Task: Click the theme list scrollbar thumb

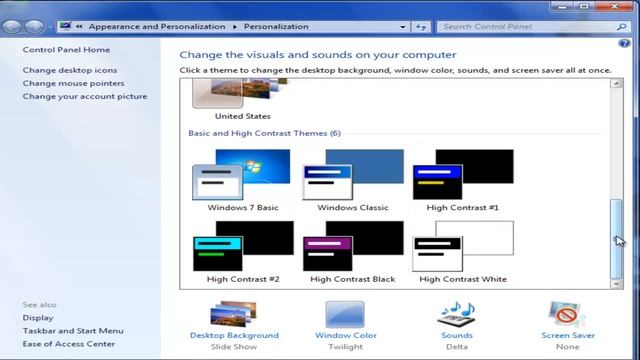Action: (x=616, y=239)
